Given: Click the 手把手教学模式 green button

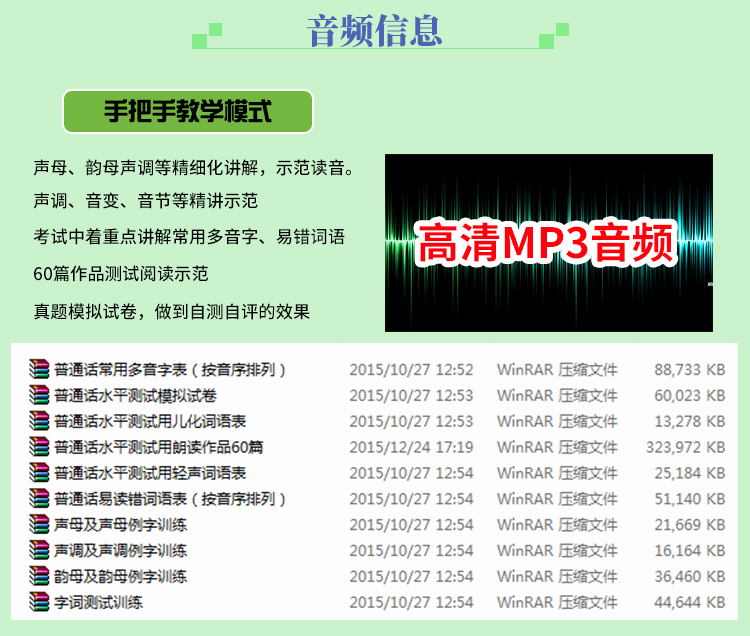Looking at the screenshot, I should click(188, 111).
